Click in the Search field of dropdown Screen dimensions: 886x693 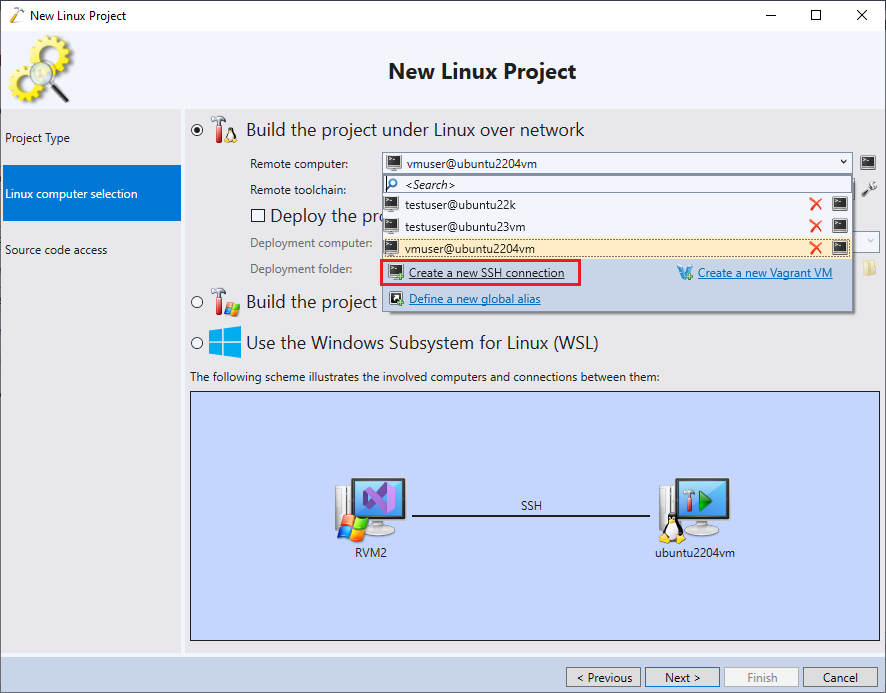618,185
